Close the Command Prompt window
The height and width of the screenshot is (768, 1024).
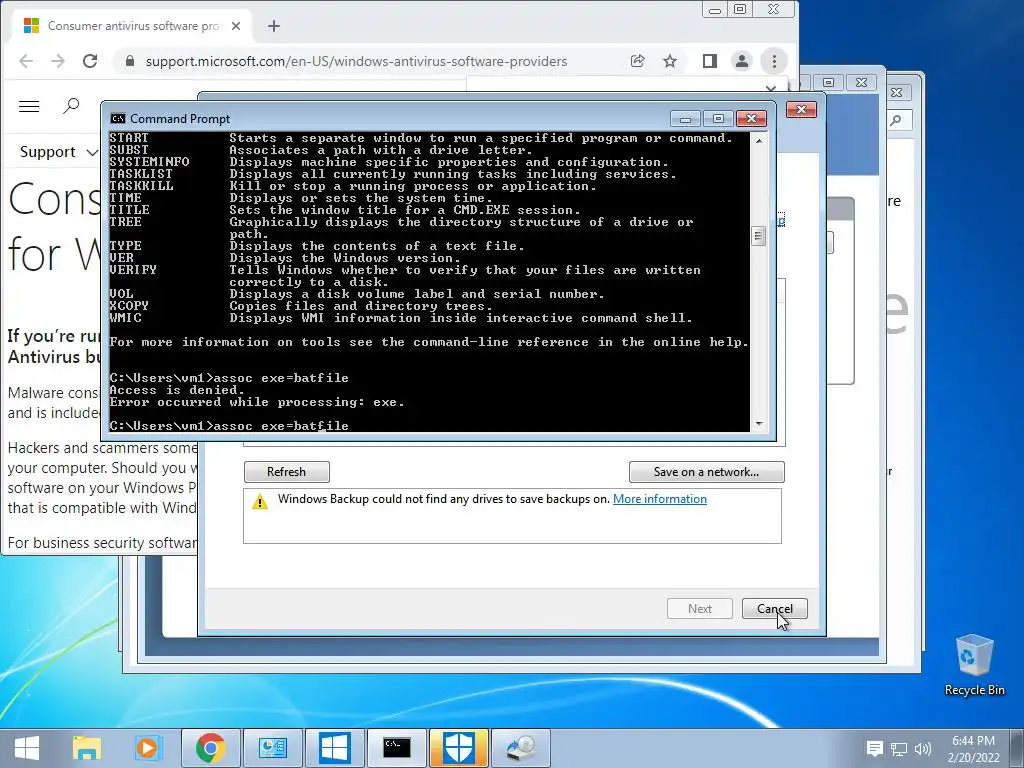(752, 119)
